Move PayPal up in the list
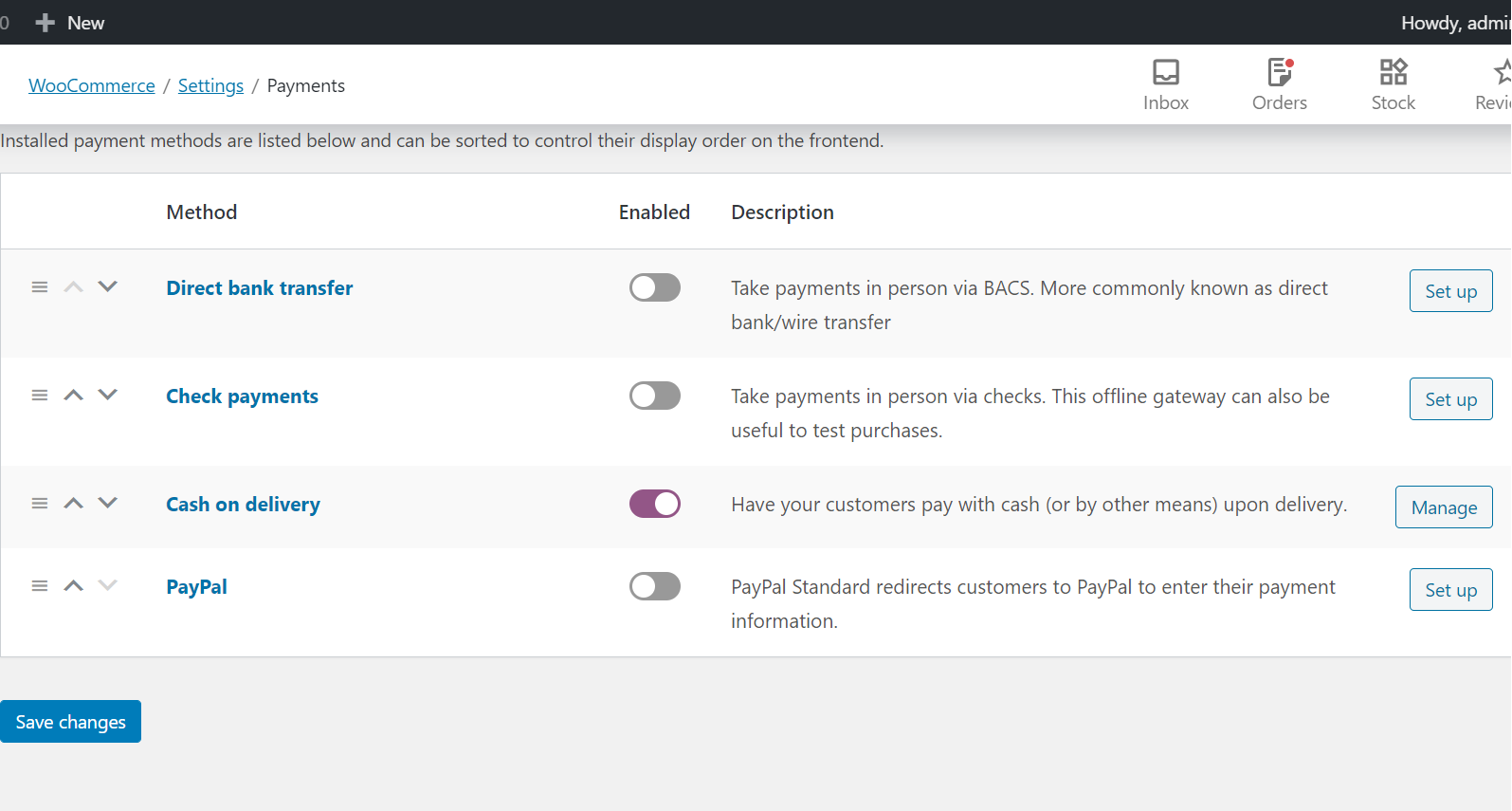 (74, 586)
